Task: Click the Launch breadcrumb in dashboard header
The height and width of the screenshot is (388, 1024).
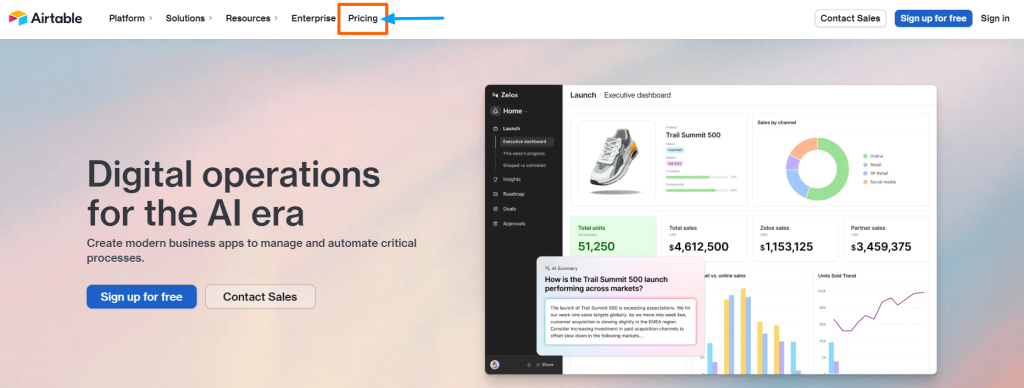Action: point(583,95)
